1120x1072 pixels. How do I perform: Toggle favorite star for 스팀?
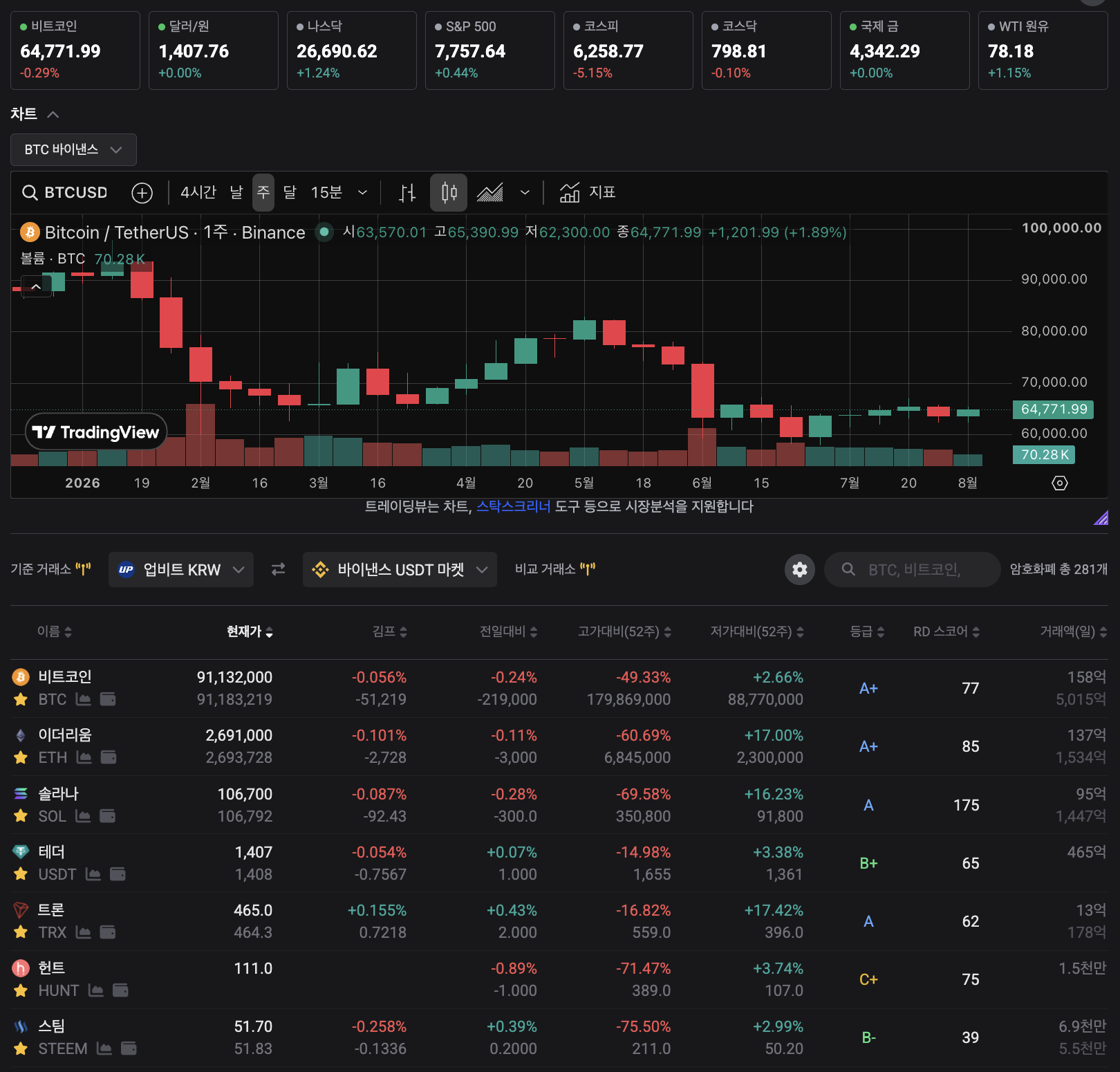coord(21,1048)
